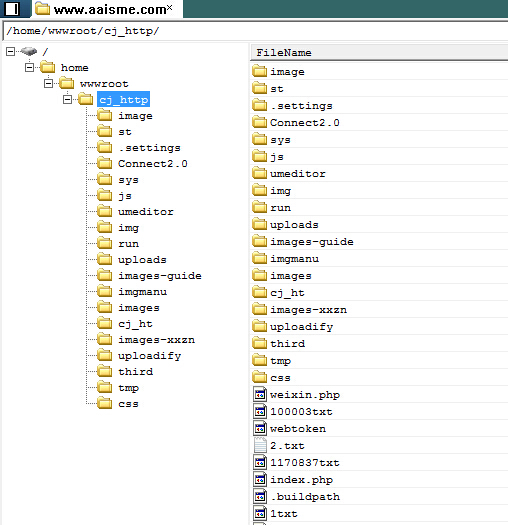Click img folder icon in file list
The width and height of the screenshot is (508, 525).
(260, 190)
